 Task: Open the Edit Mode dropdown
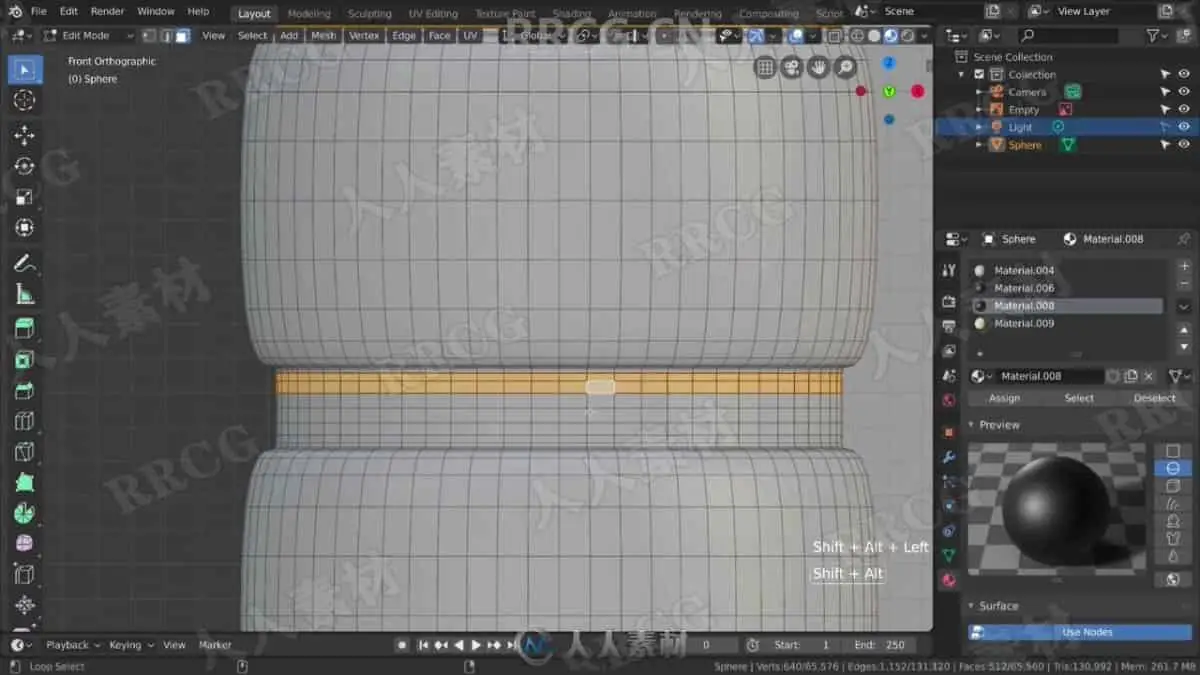click(88, 35)
